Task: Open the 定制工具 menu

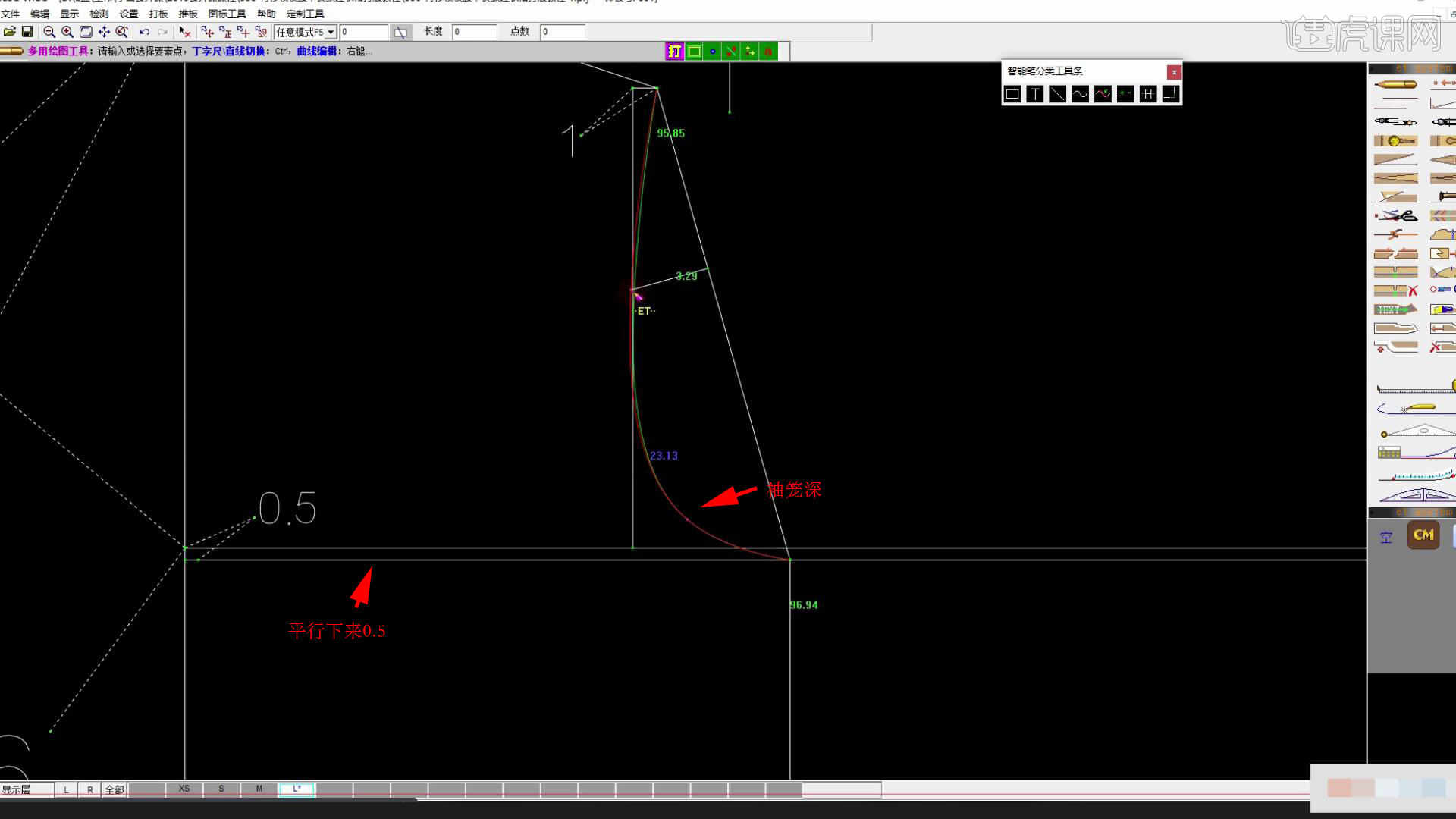Action: coord(306,14)
